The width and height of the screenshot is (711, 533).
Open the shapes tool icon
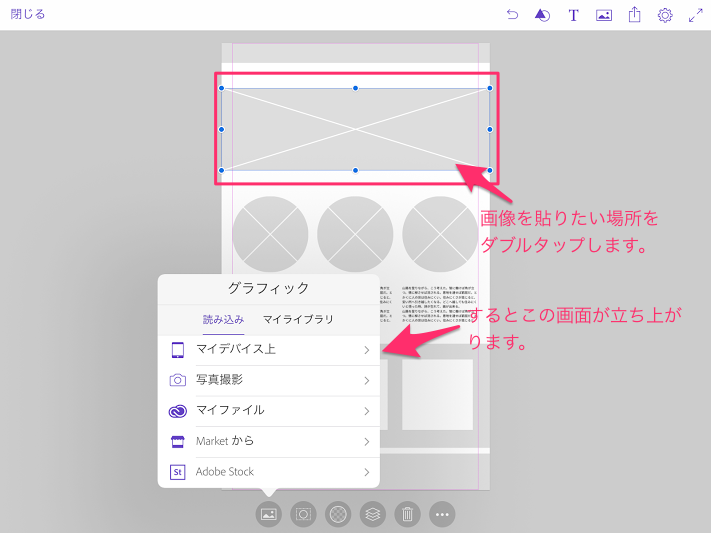coord(542,15)
